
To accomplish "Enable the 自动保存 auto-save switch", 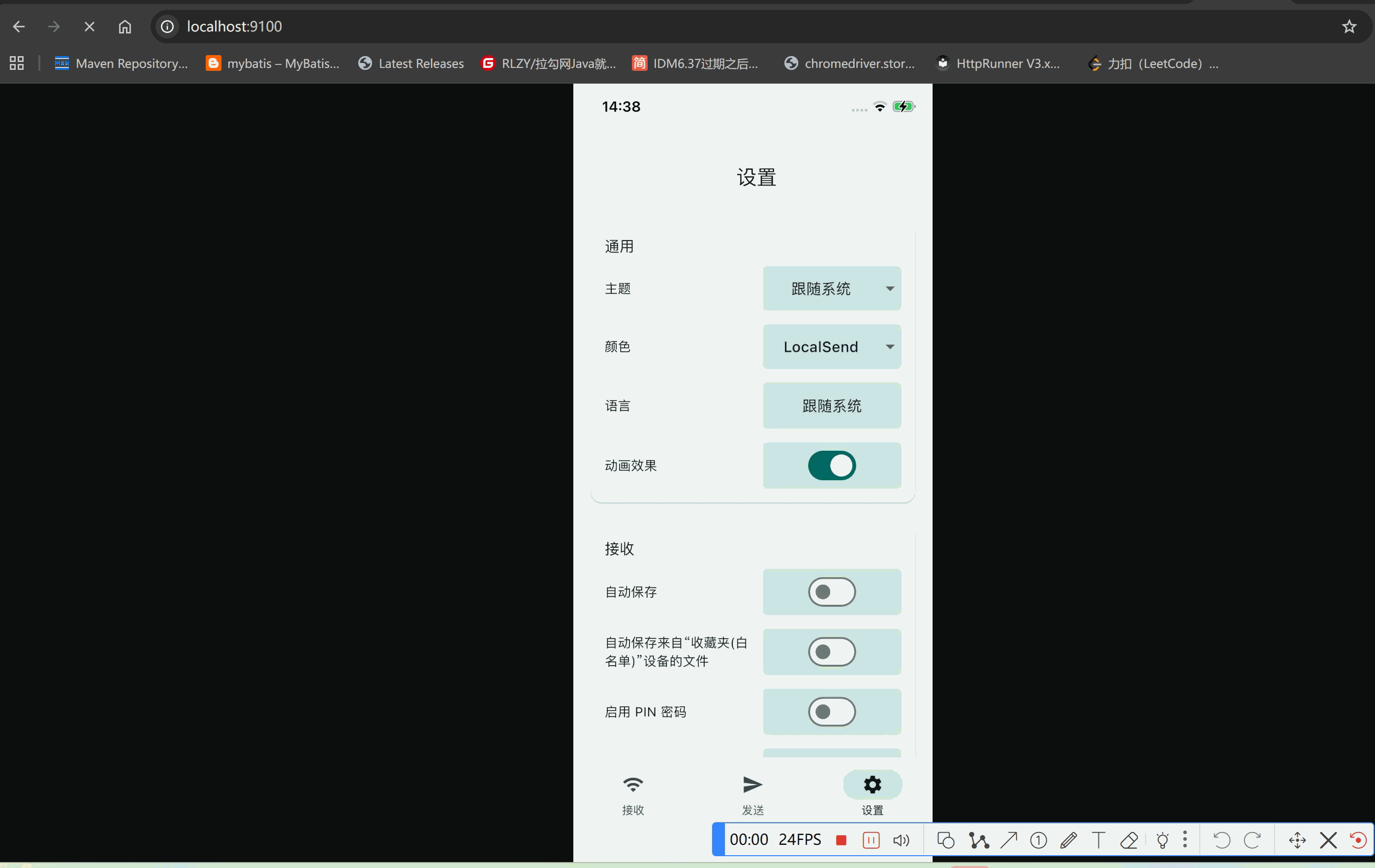I will (831, 591).
